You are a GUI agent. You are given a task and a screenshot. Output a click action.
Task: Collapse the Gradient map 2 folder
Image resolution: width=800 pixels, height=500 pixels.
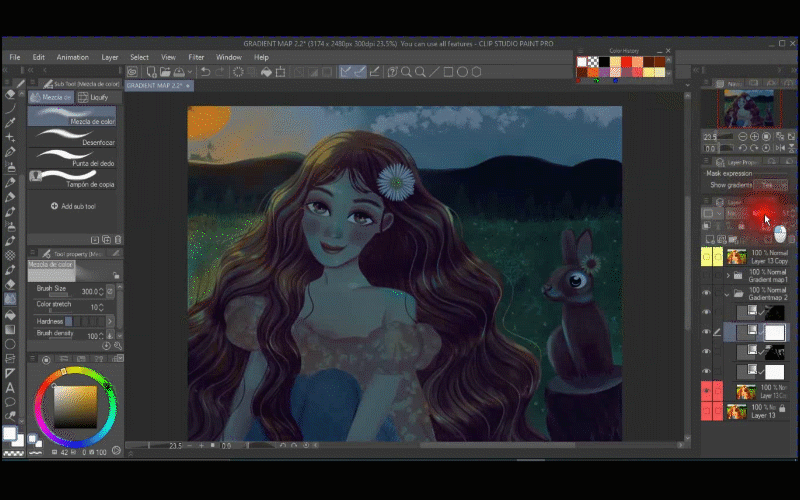pos(727,294)
